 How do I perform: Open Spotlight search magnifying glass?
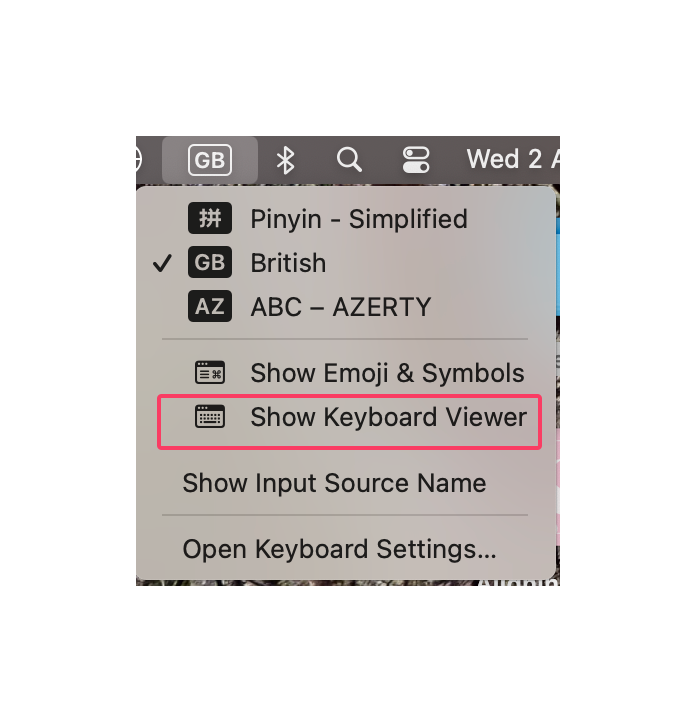click(x=349, y=160)
